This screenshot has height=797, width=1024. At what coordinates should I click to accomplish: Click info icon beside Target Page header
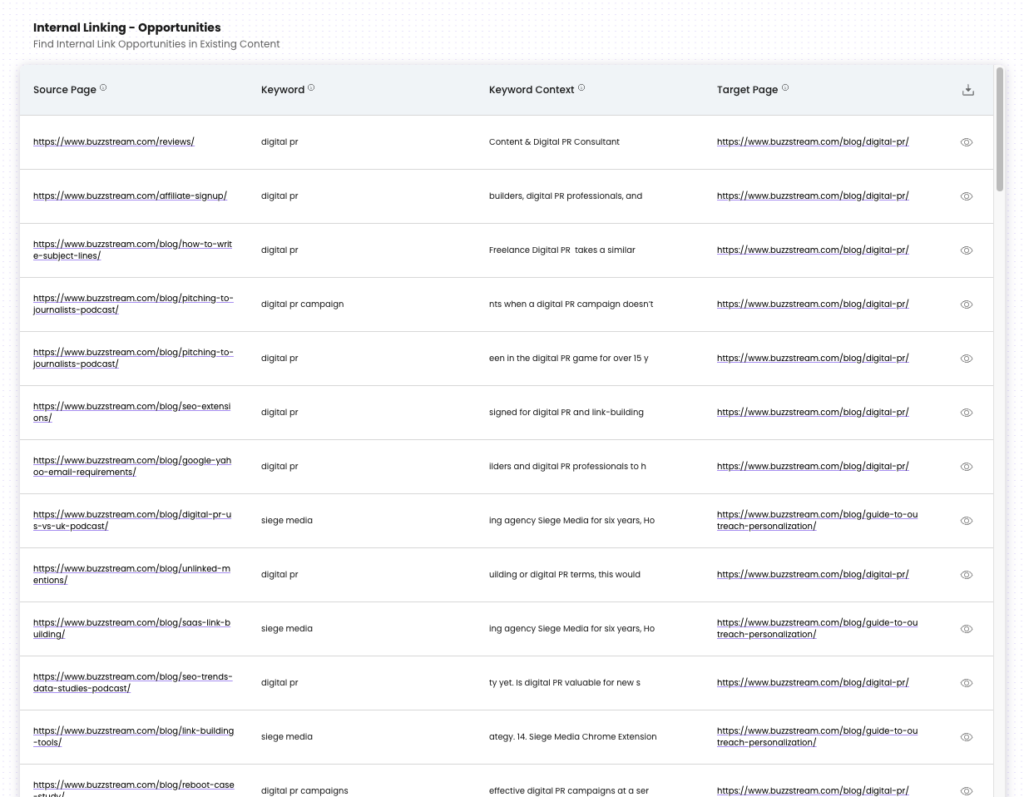click(x=785, y=88)
